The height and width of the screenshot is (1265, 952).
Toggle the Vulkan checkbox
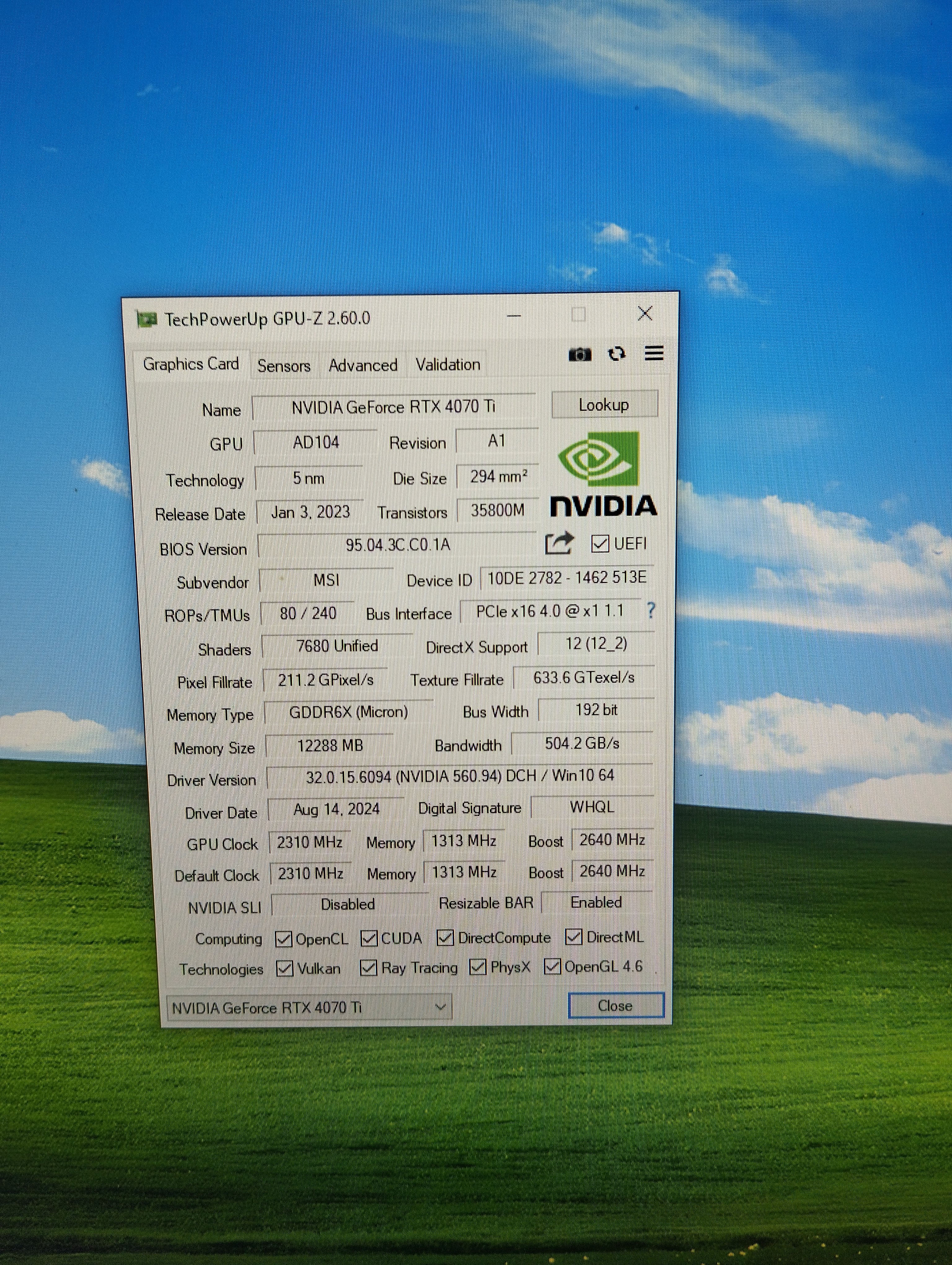(x=284, y=968)
